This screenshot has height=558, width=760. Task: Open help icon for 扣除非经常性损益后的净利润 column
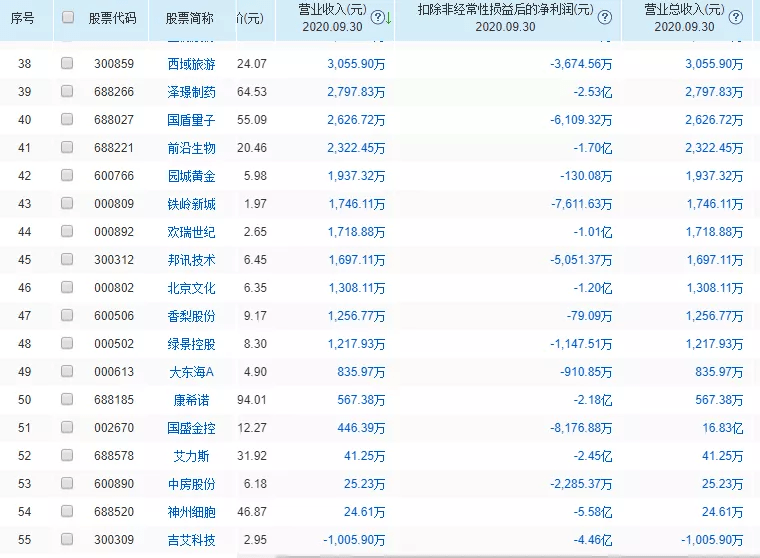pos(604,18)
